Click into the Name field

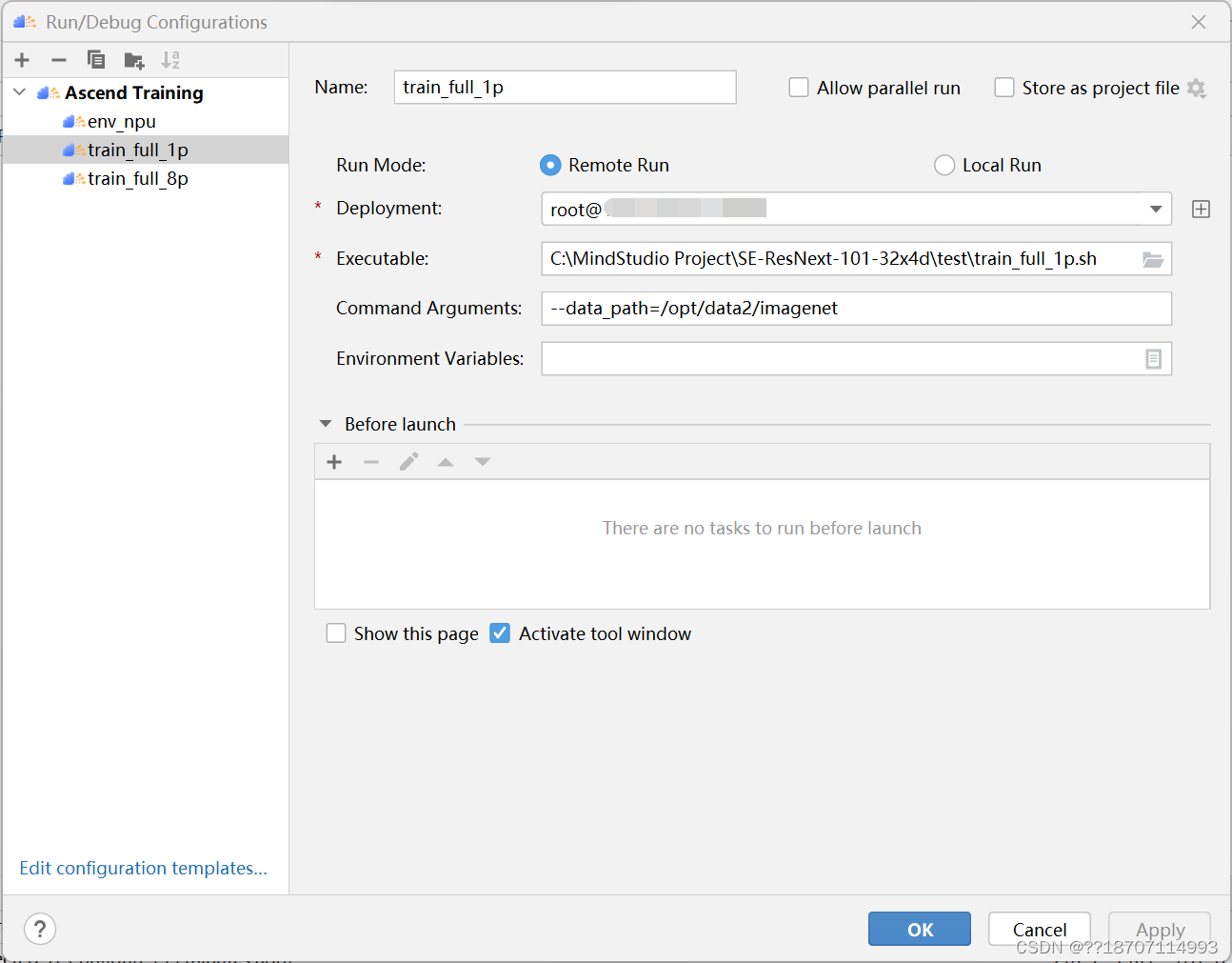566,87
